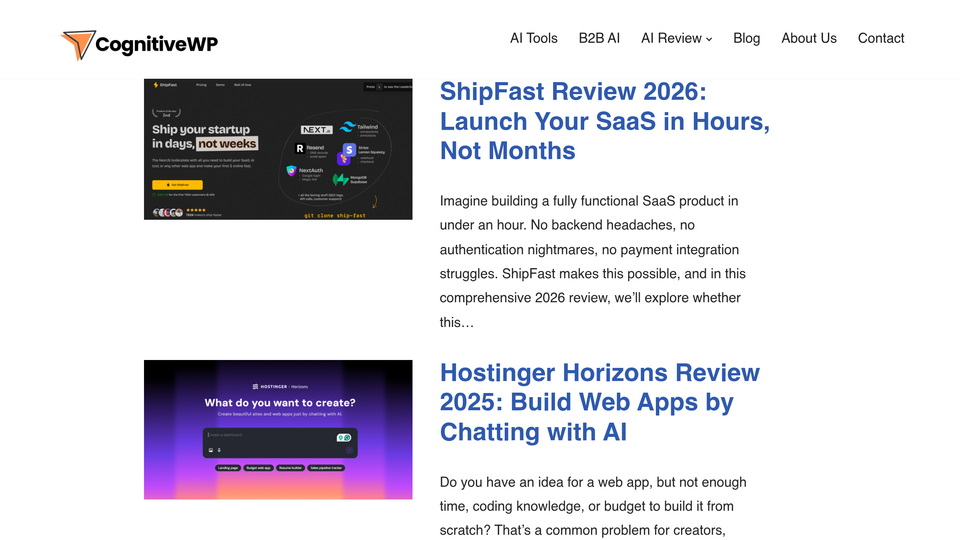Click the CognitiveWP logo

click(x=140, y=45)
